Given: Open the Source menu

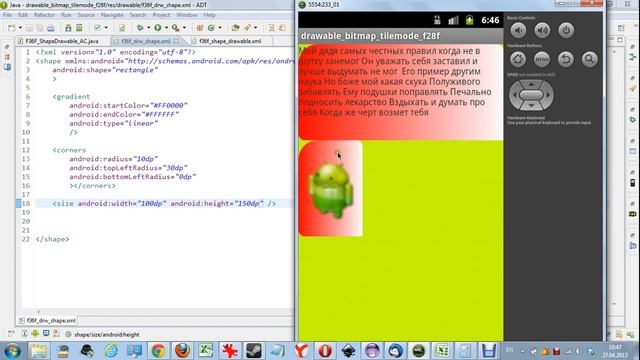Looking at the screenshot, I should click(x=86, y=15).
